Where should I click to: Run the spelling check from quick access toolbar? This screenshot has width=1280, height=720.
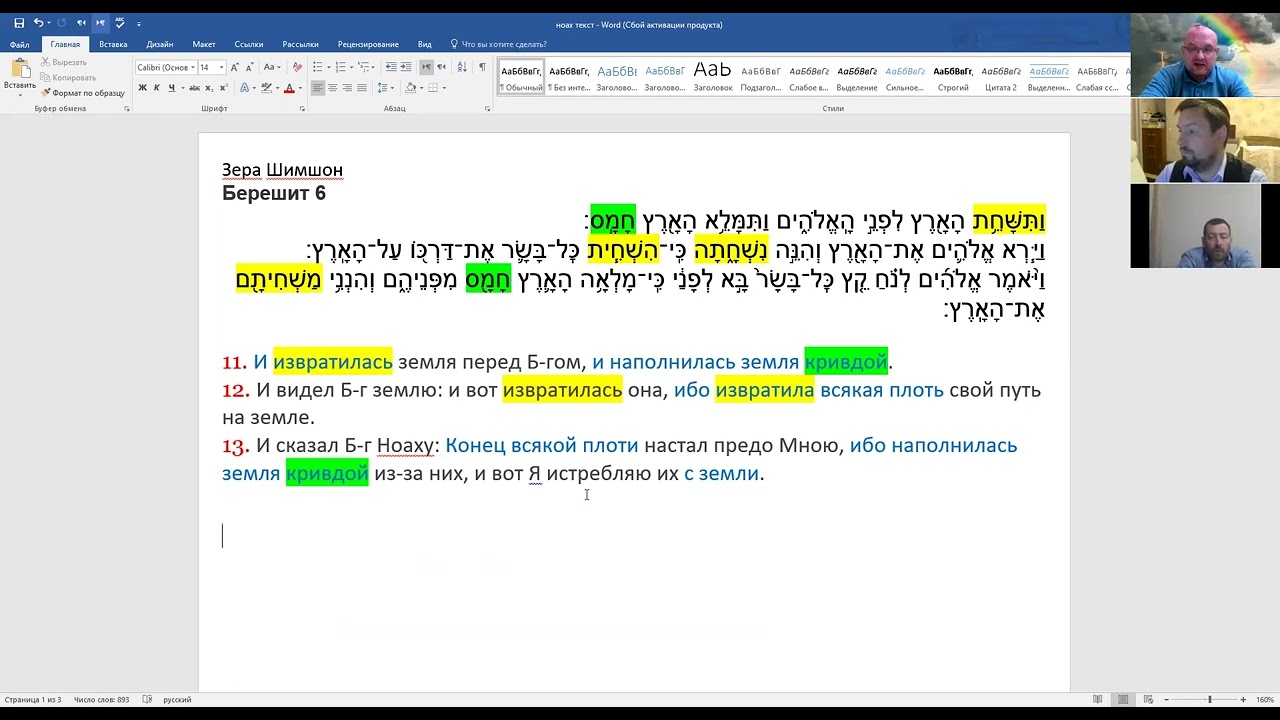[x=120, y=23]
